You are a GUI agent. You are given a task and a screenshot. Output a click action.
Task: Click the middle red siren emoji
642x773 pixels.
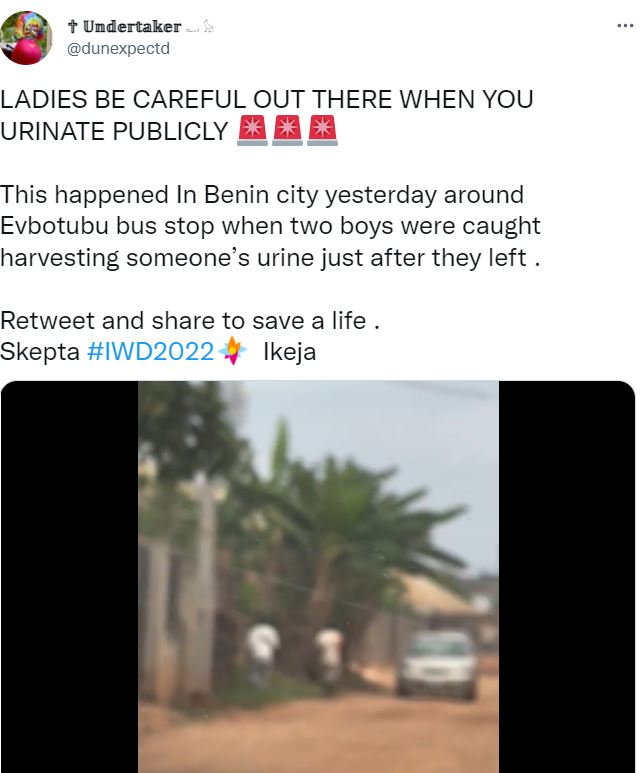pyautogui.click(x=287, y=130)
